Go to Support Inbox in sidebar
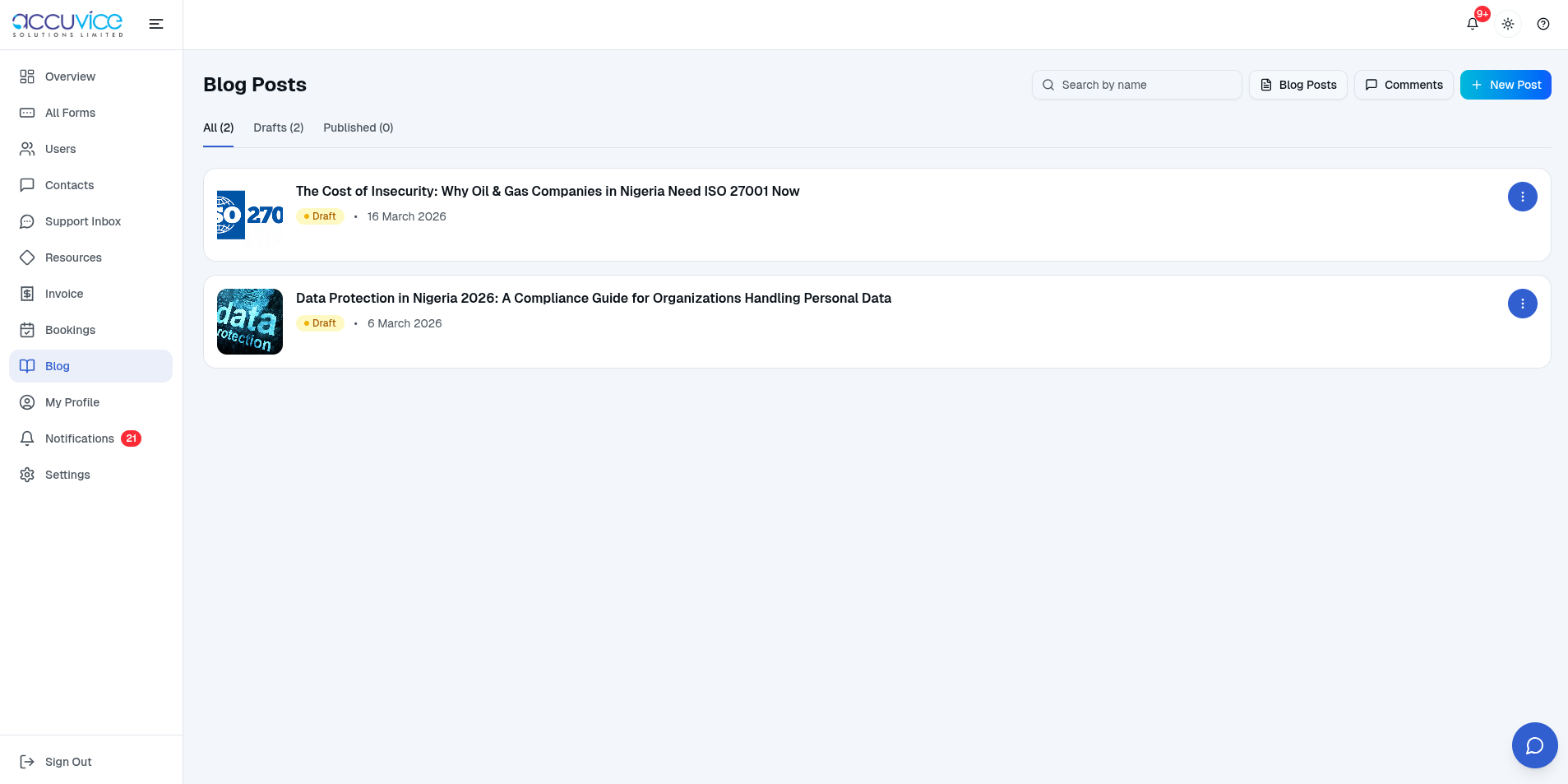Screen dimensions: 1568x784 (x=82, y=221)
